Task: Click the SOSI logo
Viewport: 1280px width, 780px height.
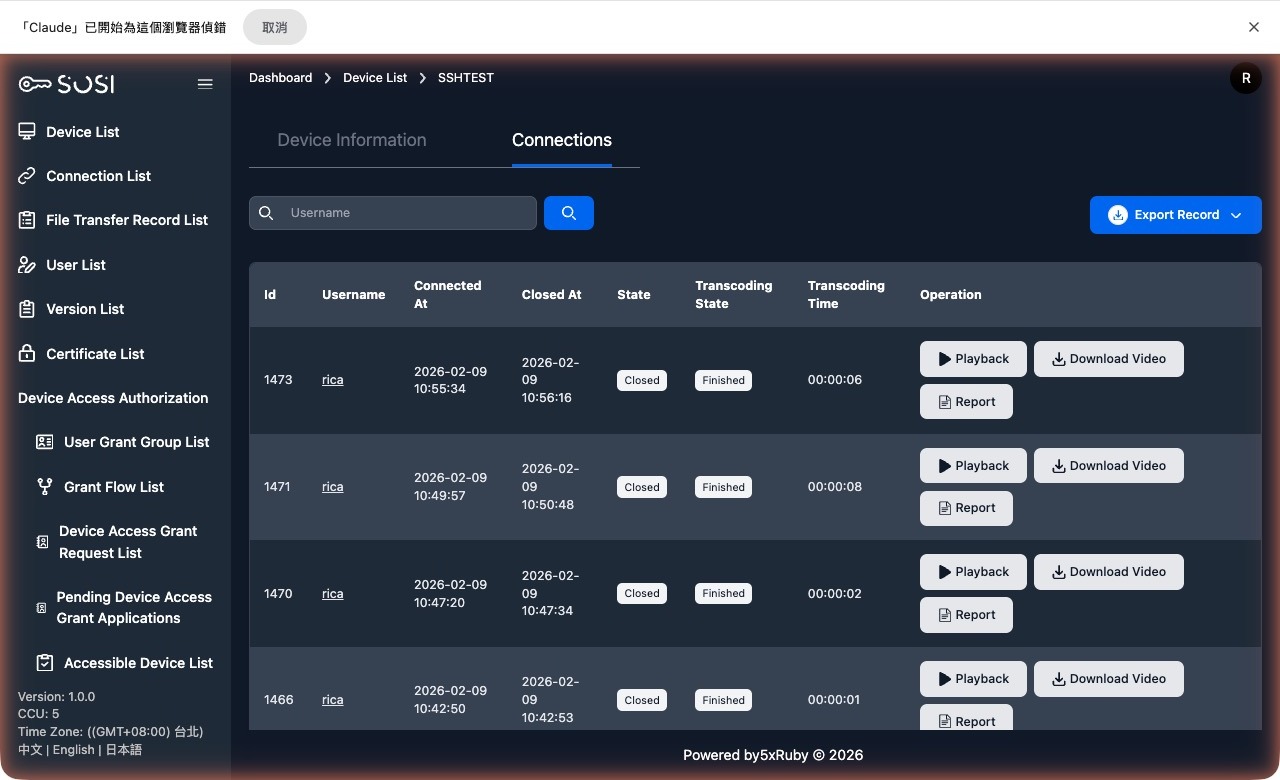Action: coord(65,84)
